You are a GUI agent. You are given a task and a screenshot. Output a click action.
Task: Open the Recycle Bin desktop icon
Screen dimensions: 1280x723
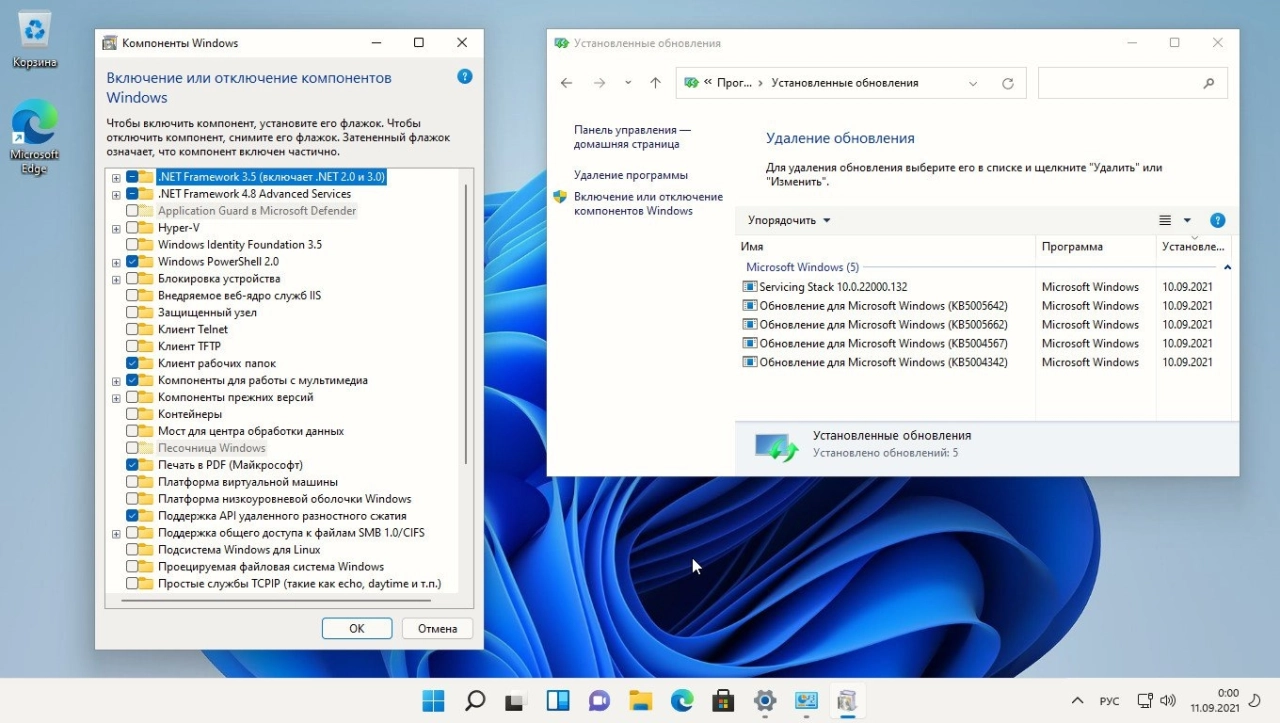[34, 40]
